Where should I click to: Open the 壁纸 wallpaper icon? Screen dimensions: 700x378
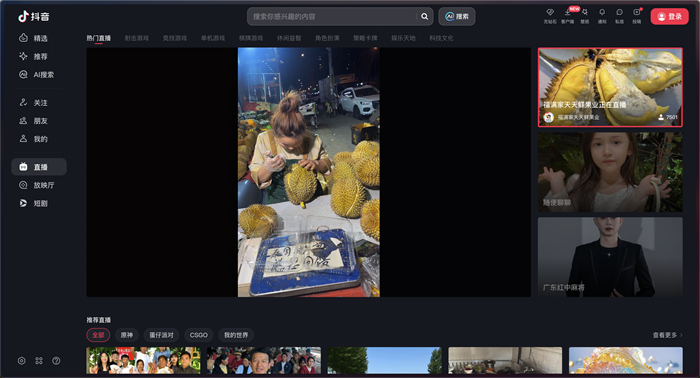coord(585,16)
